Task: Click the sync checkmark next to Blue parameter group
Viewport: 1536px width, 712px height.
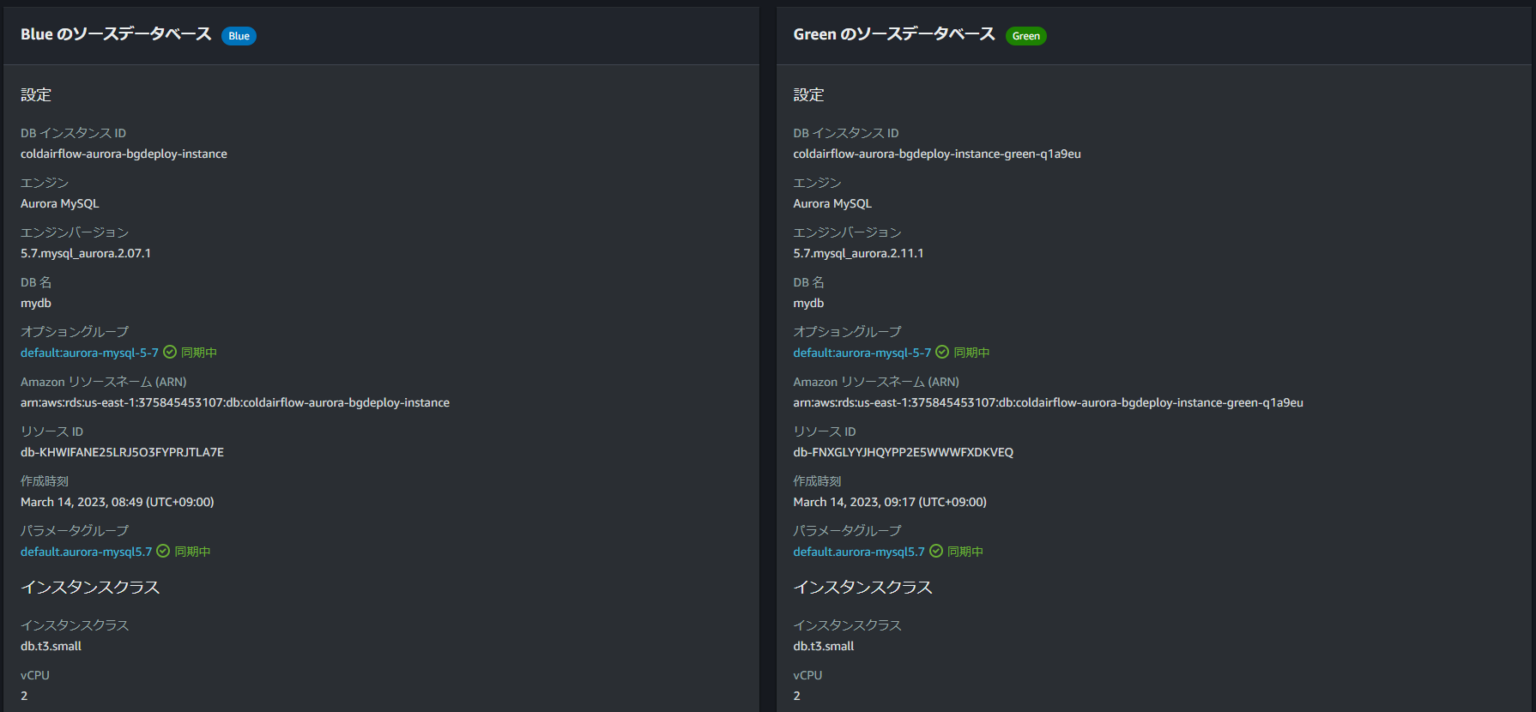Action: [x=162, y=551]
